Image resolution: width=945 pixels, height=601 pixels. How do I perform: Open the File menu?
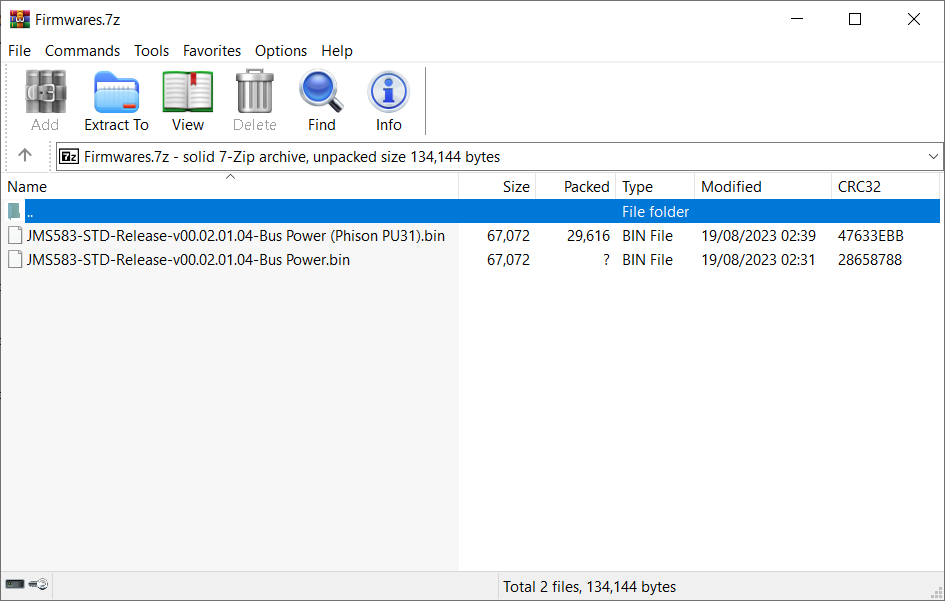pyautogui.click(x=19, y=51)
